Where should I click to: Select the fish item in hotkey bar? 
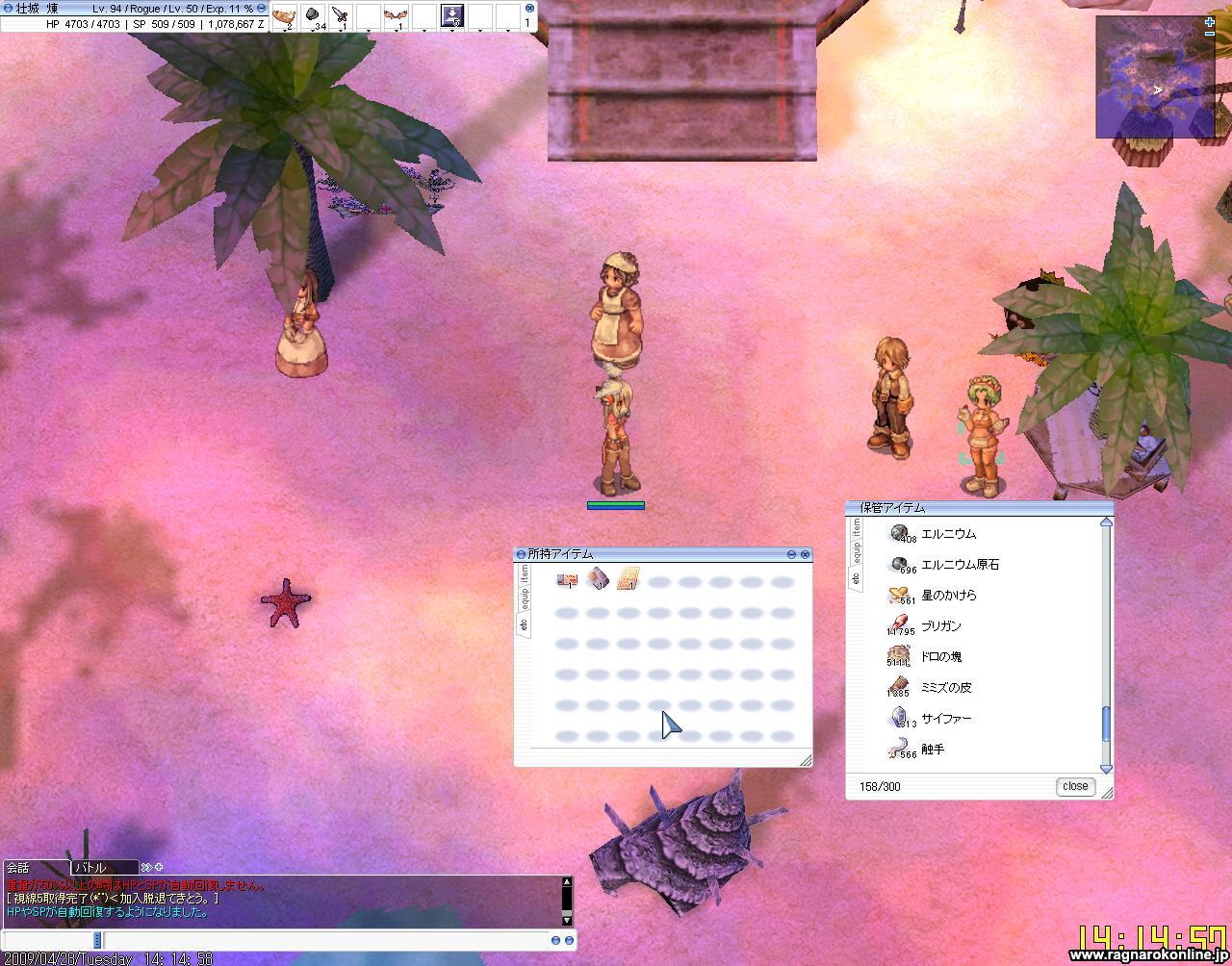click(284, 15)
